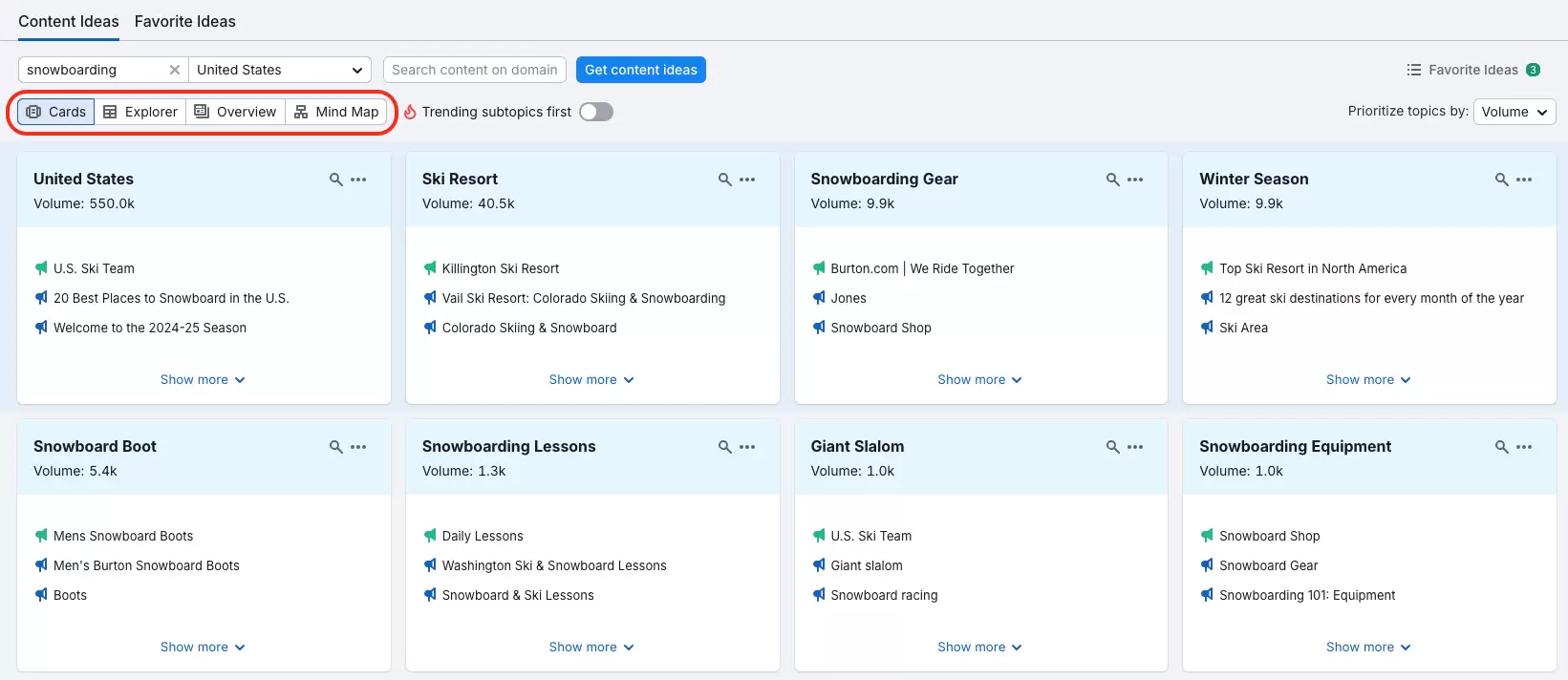Image resolution: width=1568 pixels, height=680 pixels.
Task: Click the Get content ideas button
Action: pyautogui.click(x=640, y=70)
